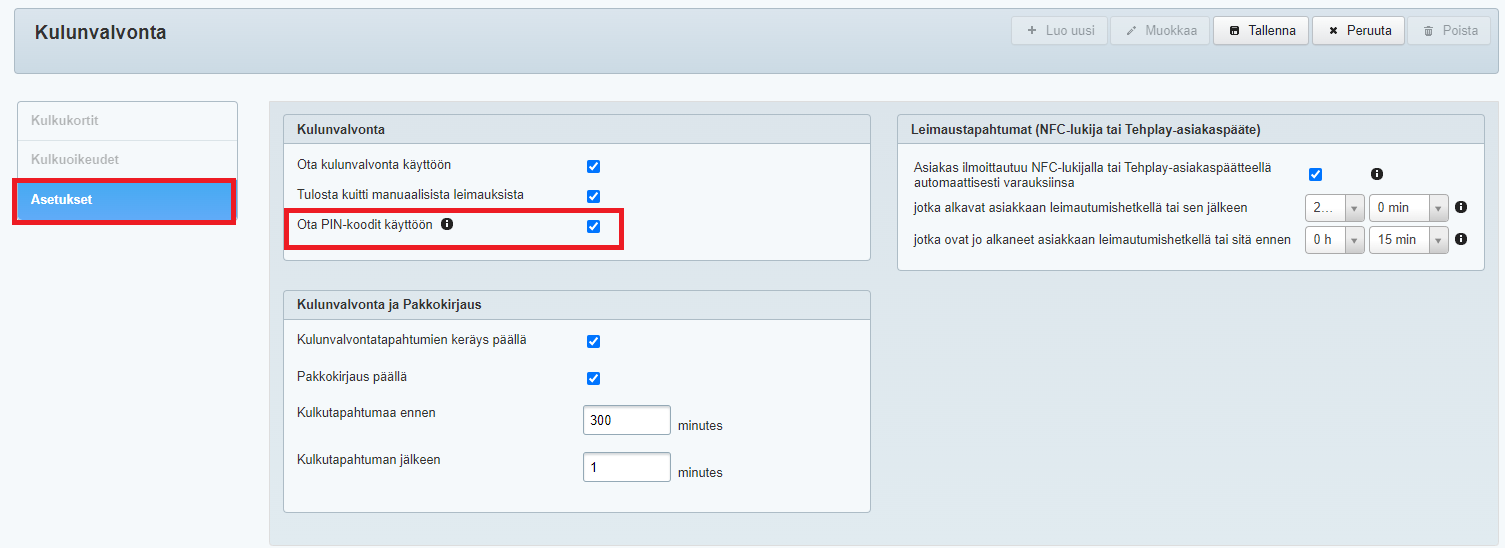Click info icon after the 15 min dropdown
1505x548 pixels.
coord(1461,240)
